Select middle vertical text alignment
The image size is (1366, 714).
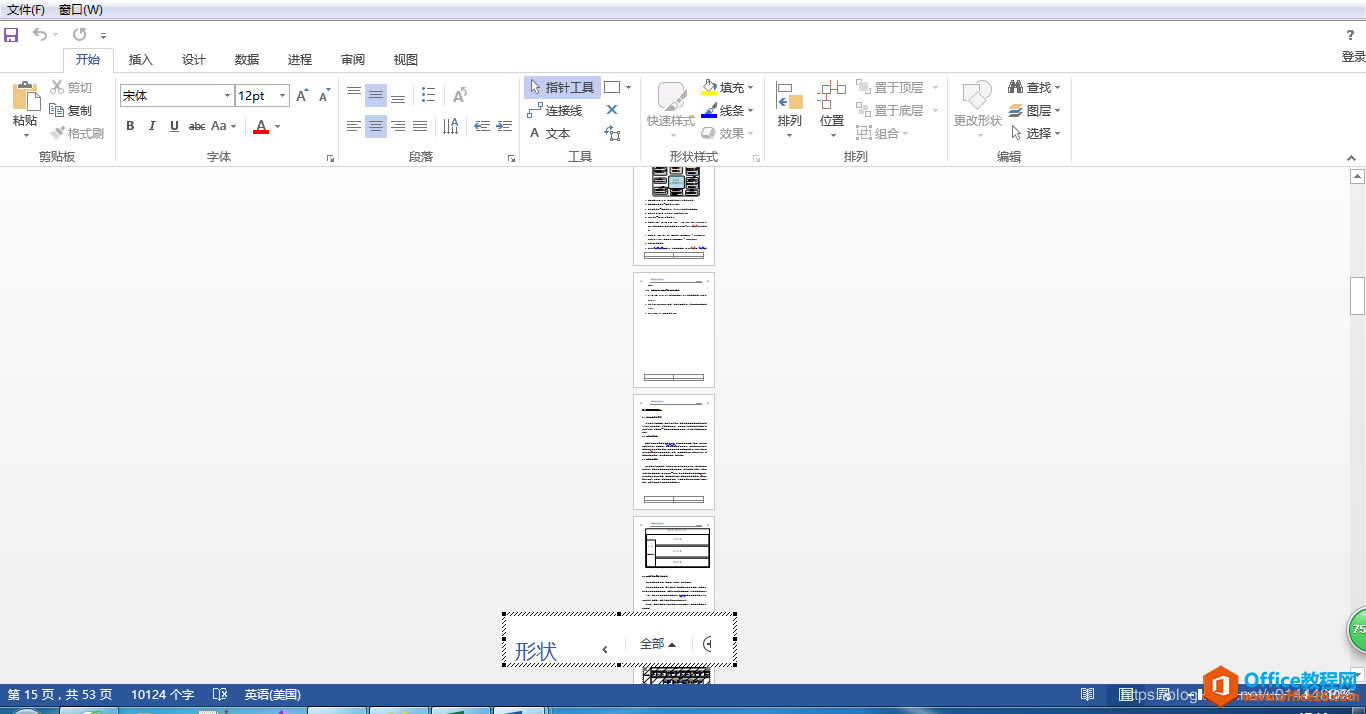(376, 95)
